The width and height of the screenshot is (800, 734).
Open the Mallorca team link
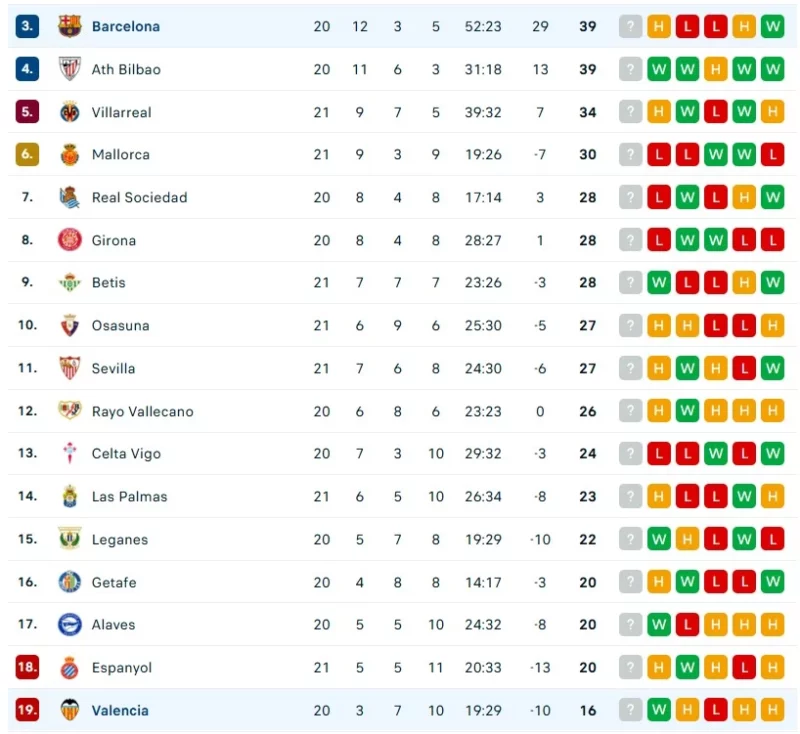pos(120,155)
